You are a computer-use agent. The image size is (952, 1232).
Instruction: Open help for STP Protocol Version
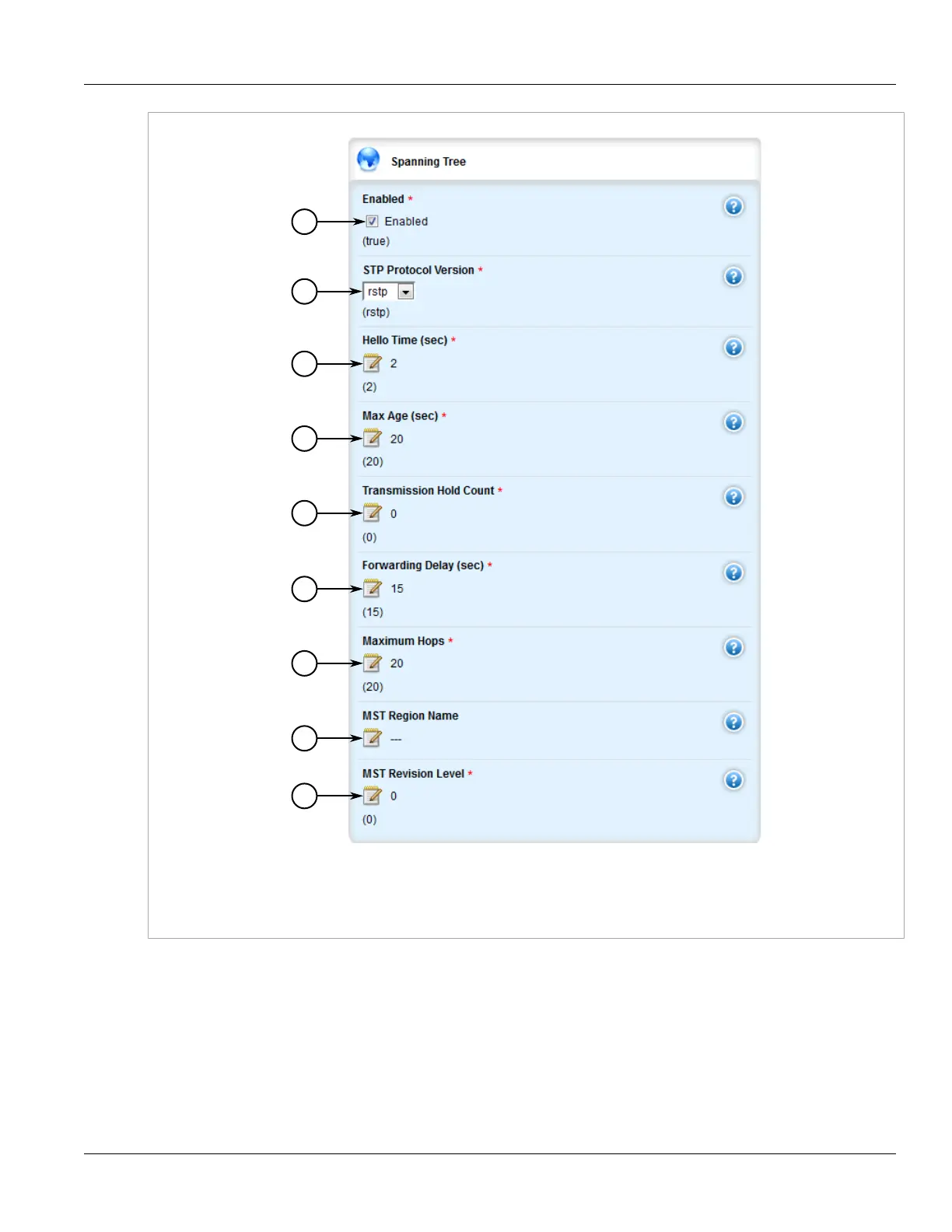(733, 276)
